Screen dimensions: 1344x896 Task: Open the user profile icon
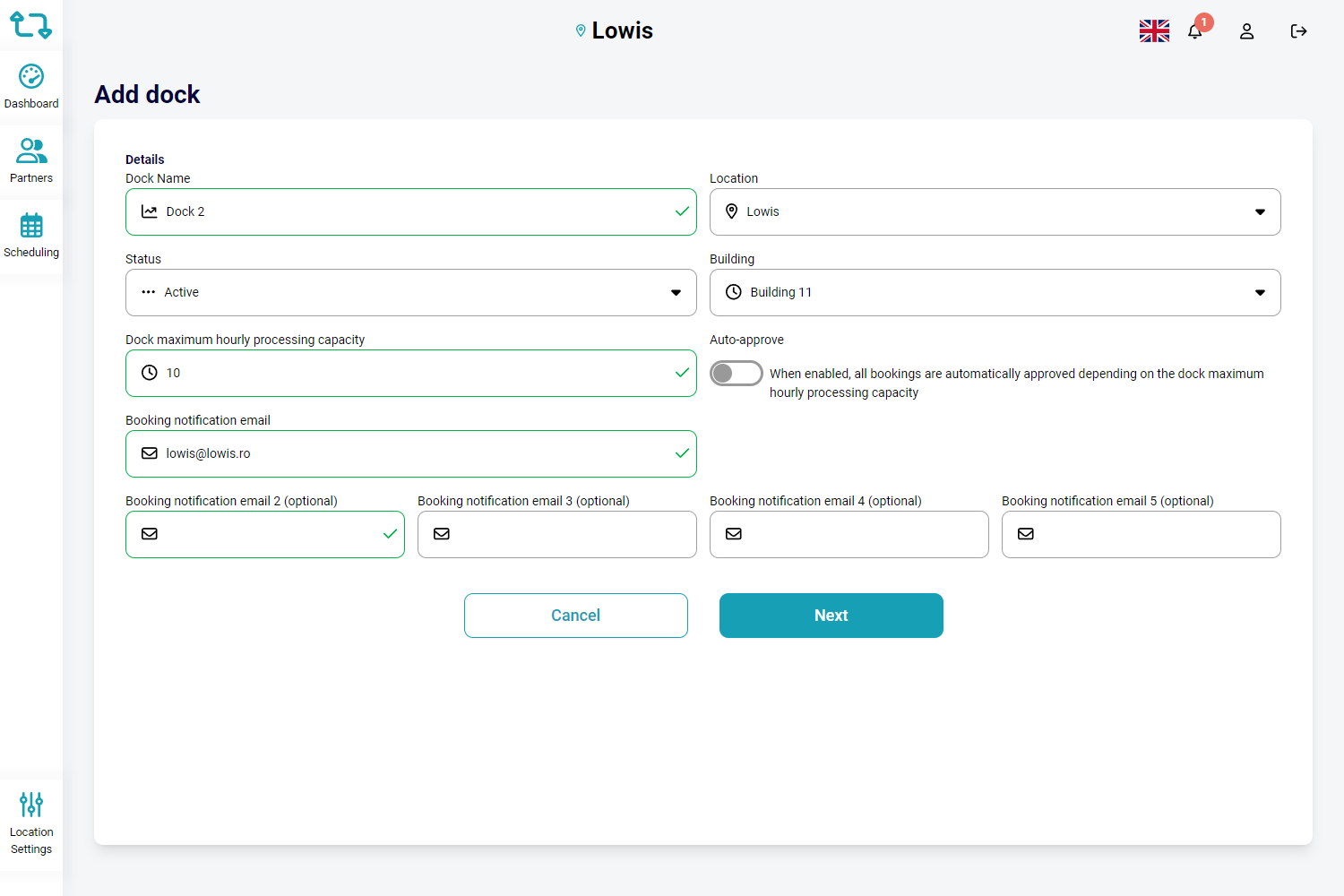point(1246,31)
